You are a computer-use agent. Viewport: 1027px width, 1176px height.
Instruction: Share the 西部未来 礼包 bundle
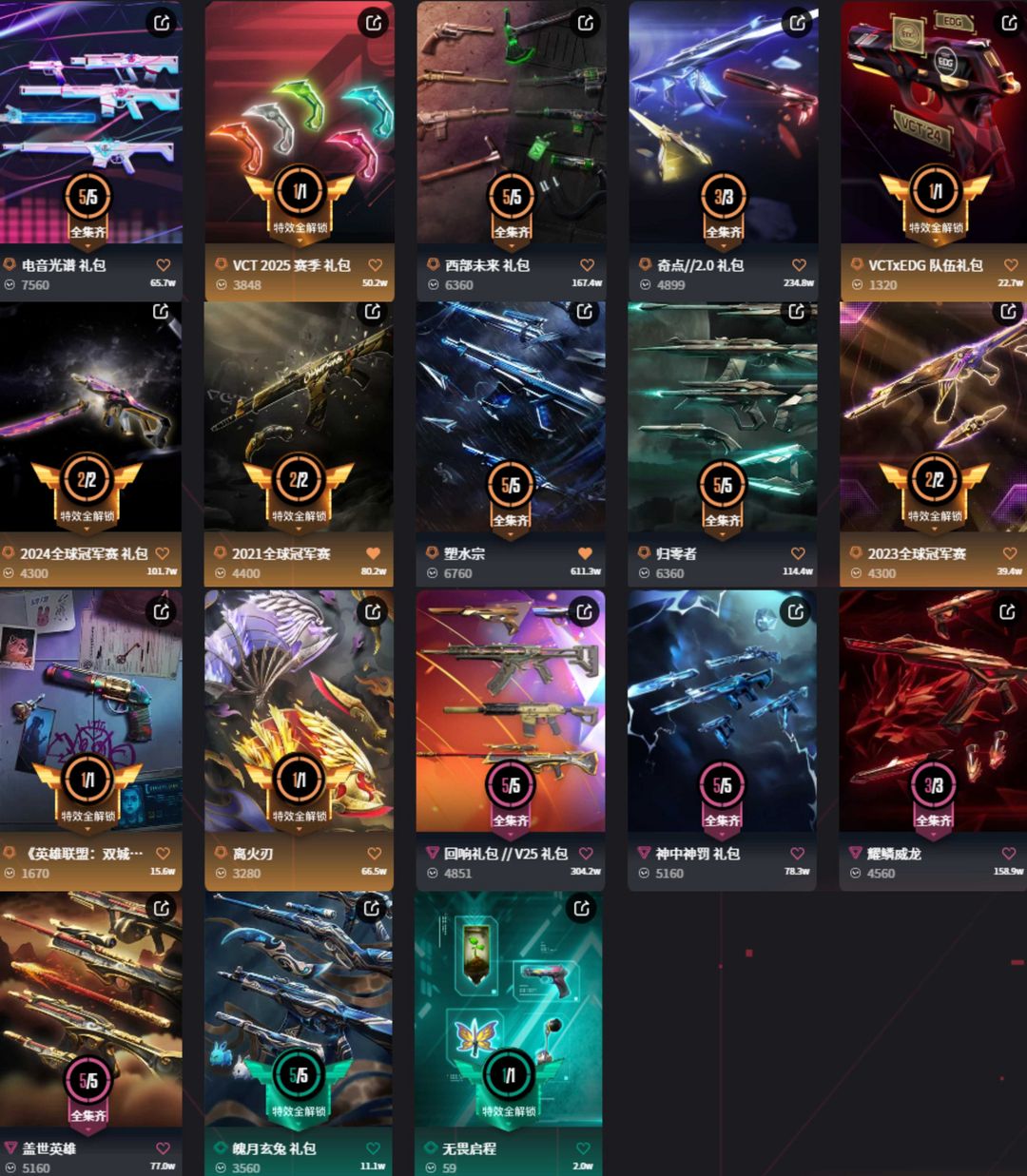pos(587,23)
